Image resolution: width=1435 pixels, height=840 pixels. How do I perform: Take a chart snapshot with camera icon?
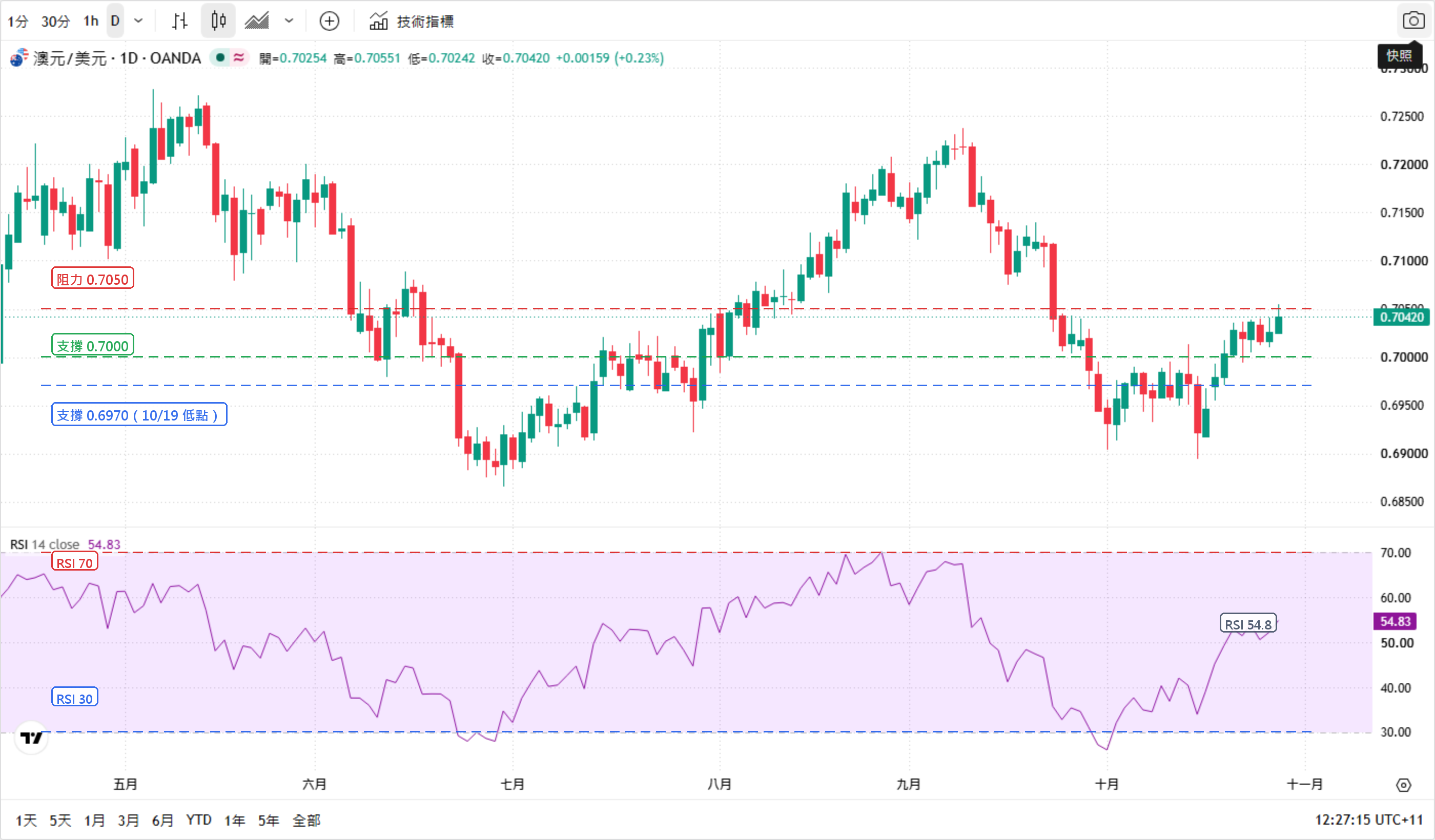point(1413,20)
